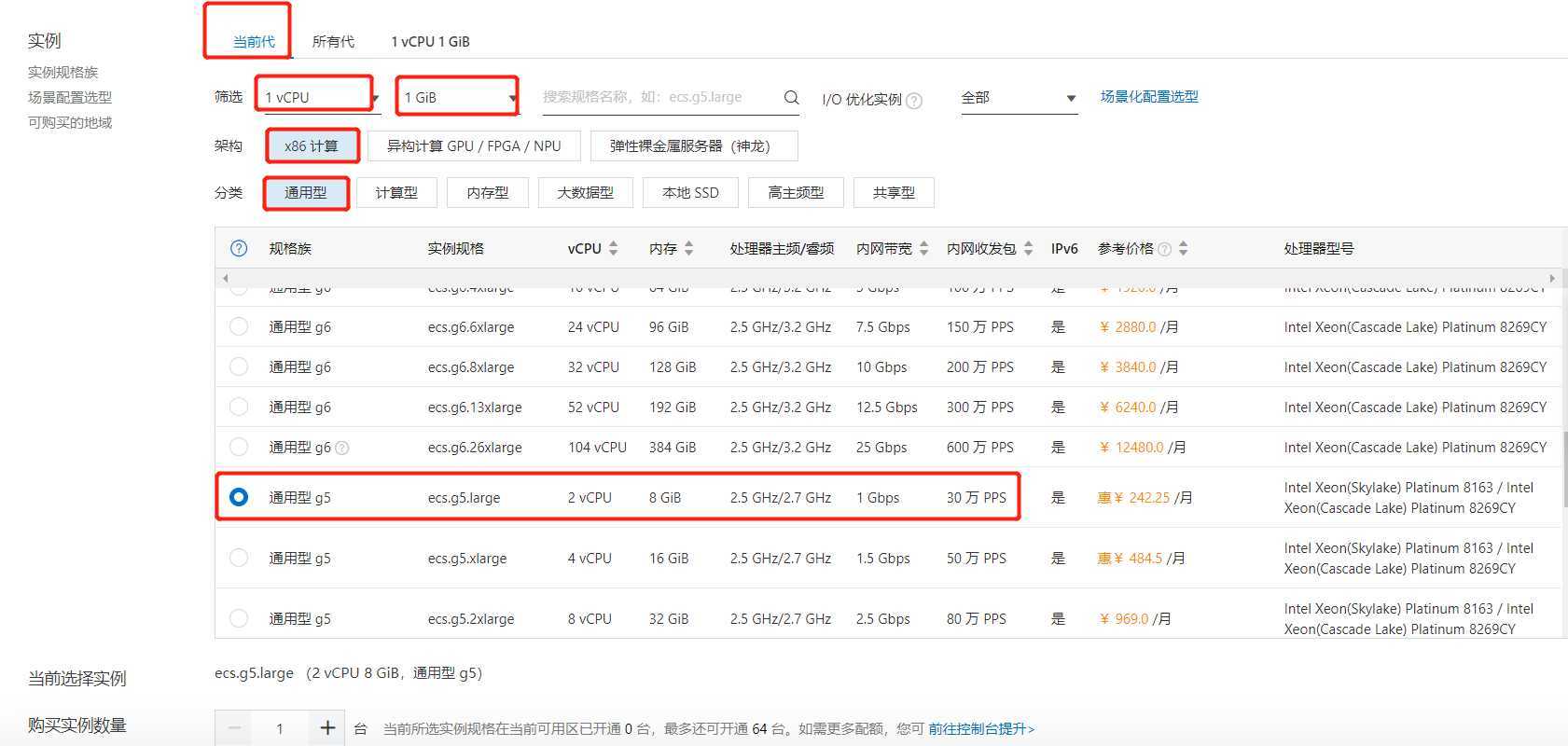Click the instance quantity input field

pyautogui.click(x=280, y=728)
